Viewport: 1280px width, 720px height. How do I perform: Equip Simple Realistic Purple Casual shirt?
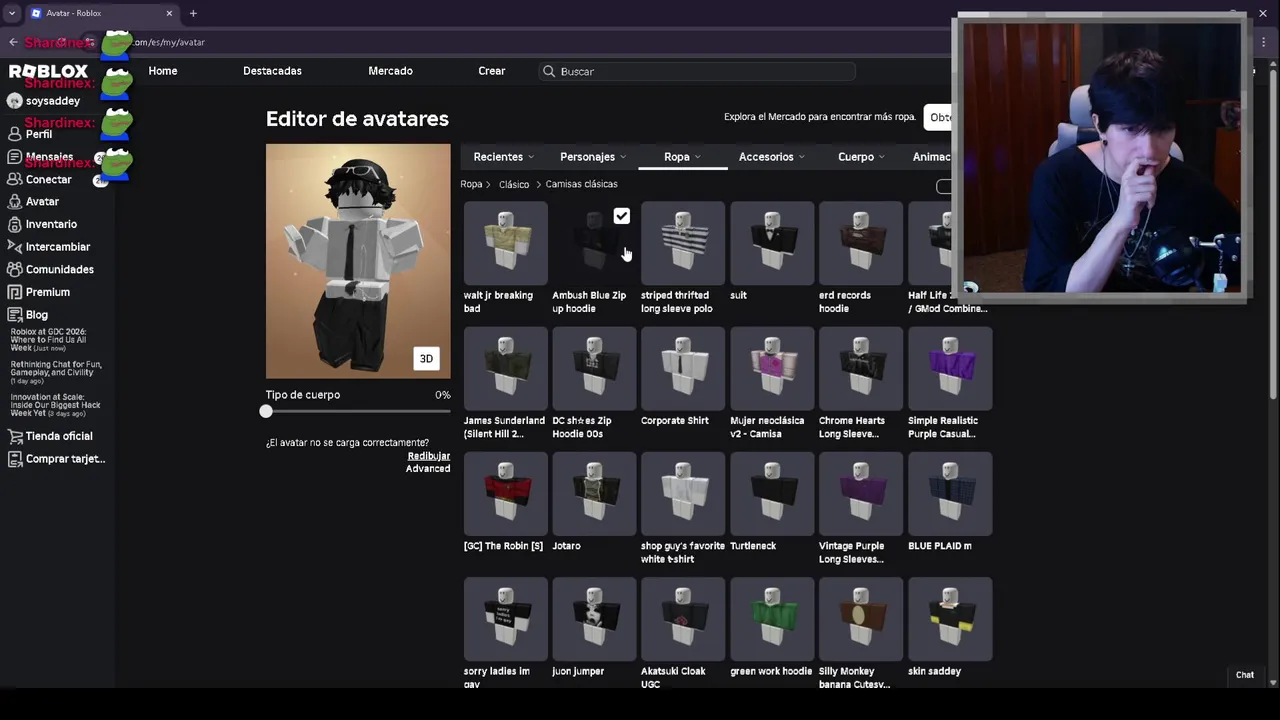point(950,368)
